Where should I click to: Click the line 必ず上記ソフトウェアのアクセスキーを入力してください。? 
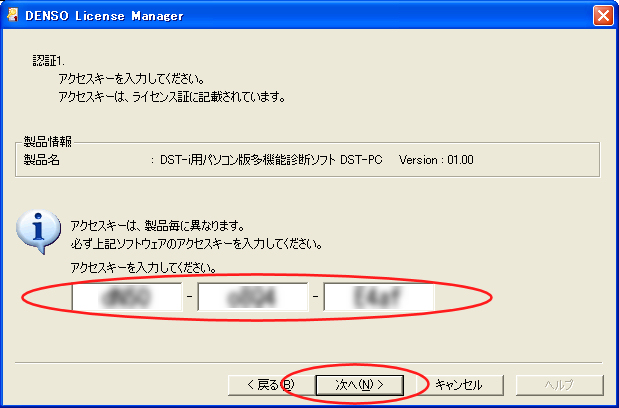[196, 244]
